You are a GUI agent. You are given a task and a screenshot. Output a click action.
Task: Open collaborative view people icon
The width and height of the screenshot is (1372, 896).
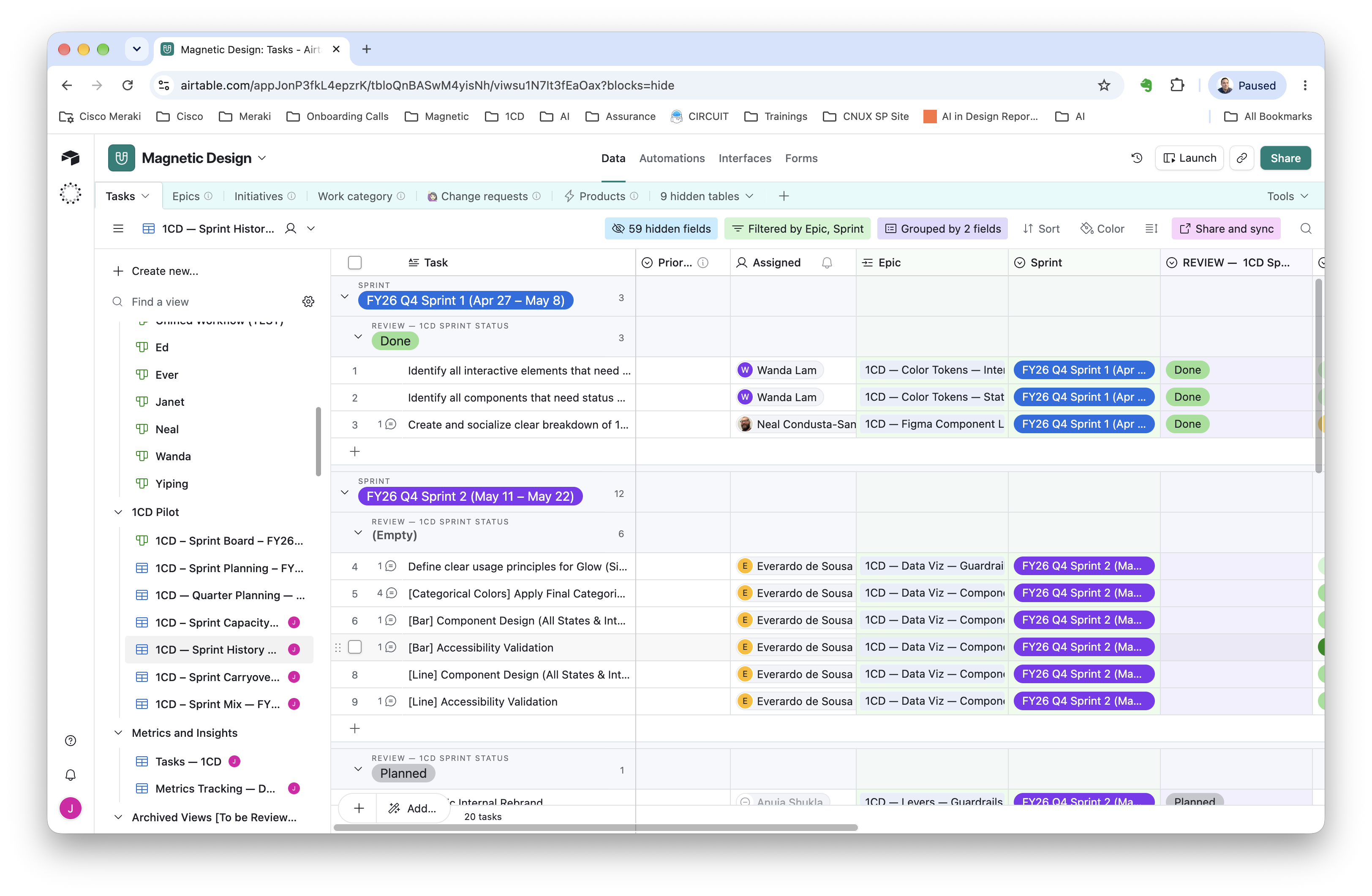(291, 229)
